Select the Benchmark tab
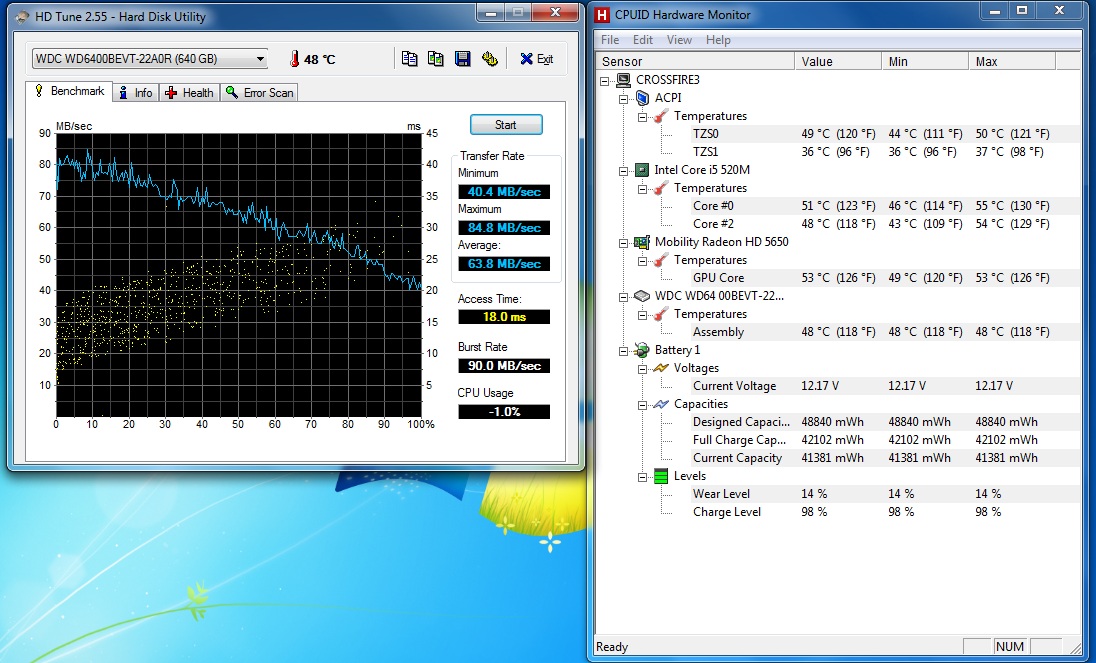 [69, 92]
